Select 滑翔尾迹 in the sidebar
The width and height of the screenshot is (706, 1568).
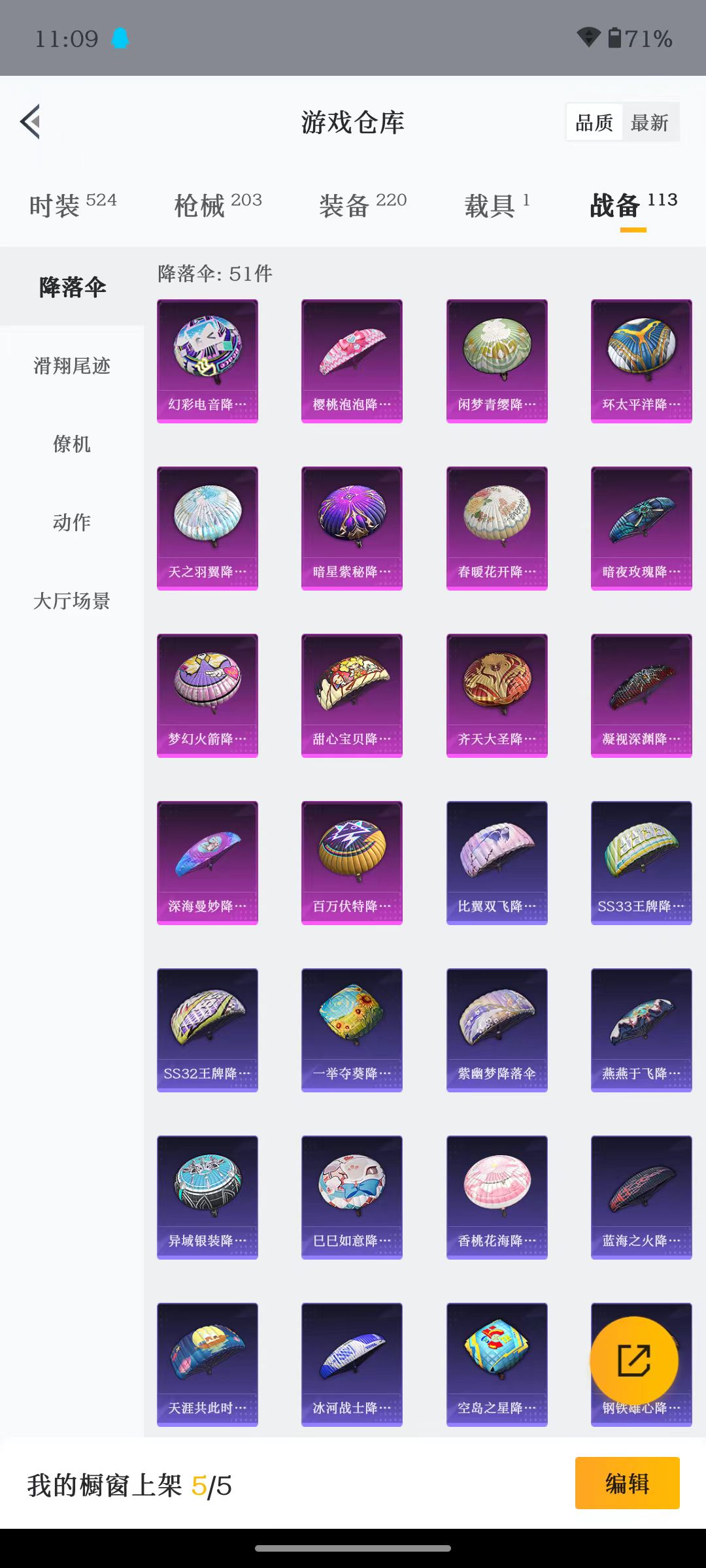coord(72,366)
